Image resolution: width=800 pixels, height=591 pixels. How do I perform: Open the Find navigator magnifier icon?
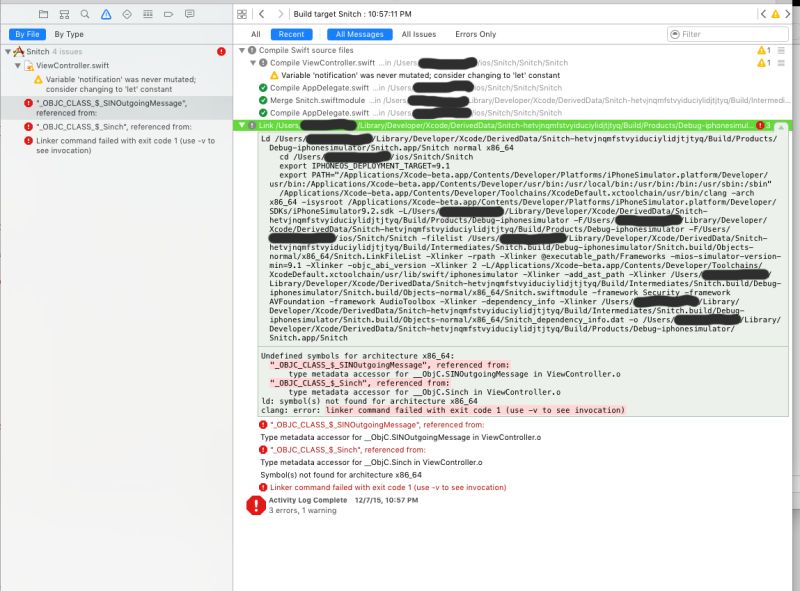pos(85,14)
